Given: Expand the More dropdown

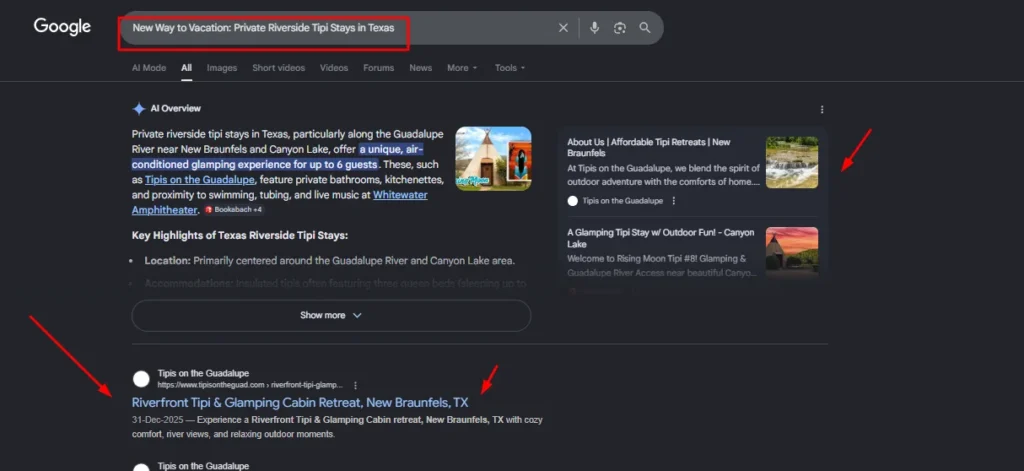Looking at the screenshot, I should [462, 68].
